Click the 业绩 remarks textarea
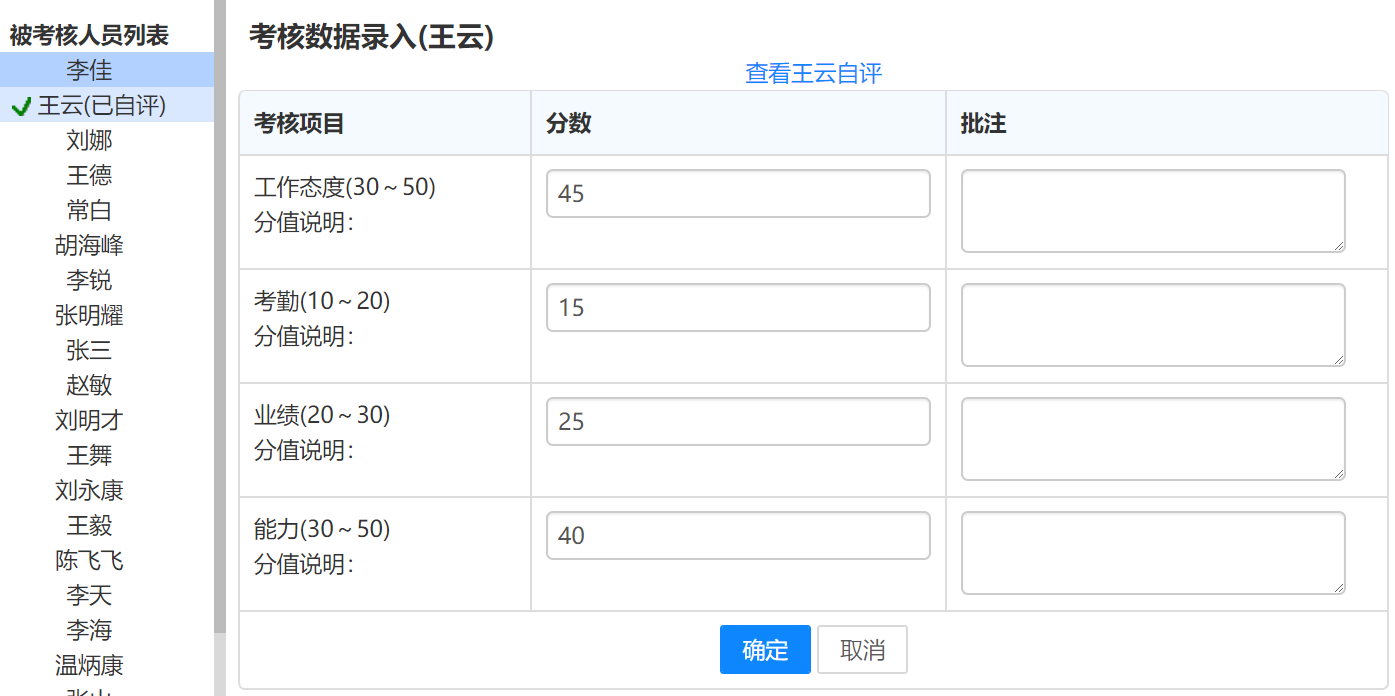1395x696 pixels. pos(1153,438)
